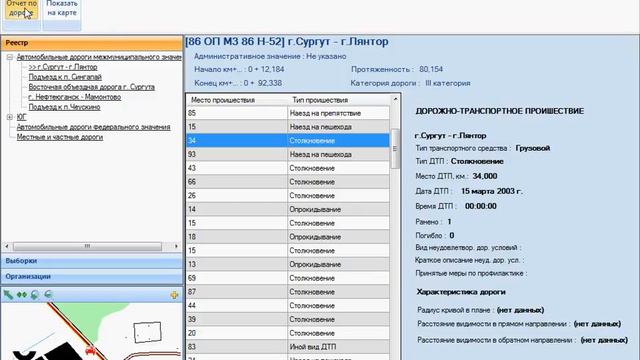Sort by 'Место происшествия' column header
The width and height of the screenshot is (640, 360).
pyautogui.click(x=237, y=100)
